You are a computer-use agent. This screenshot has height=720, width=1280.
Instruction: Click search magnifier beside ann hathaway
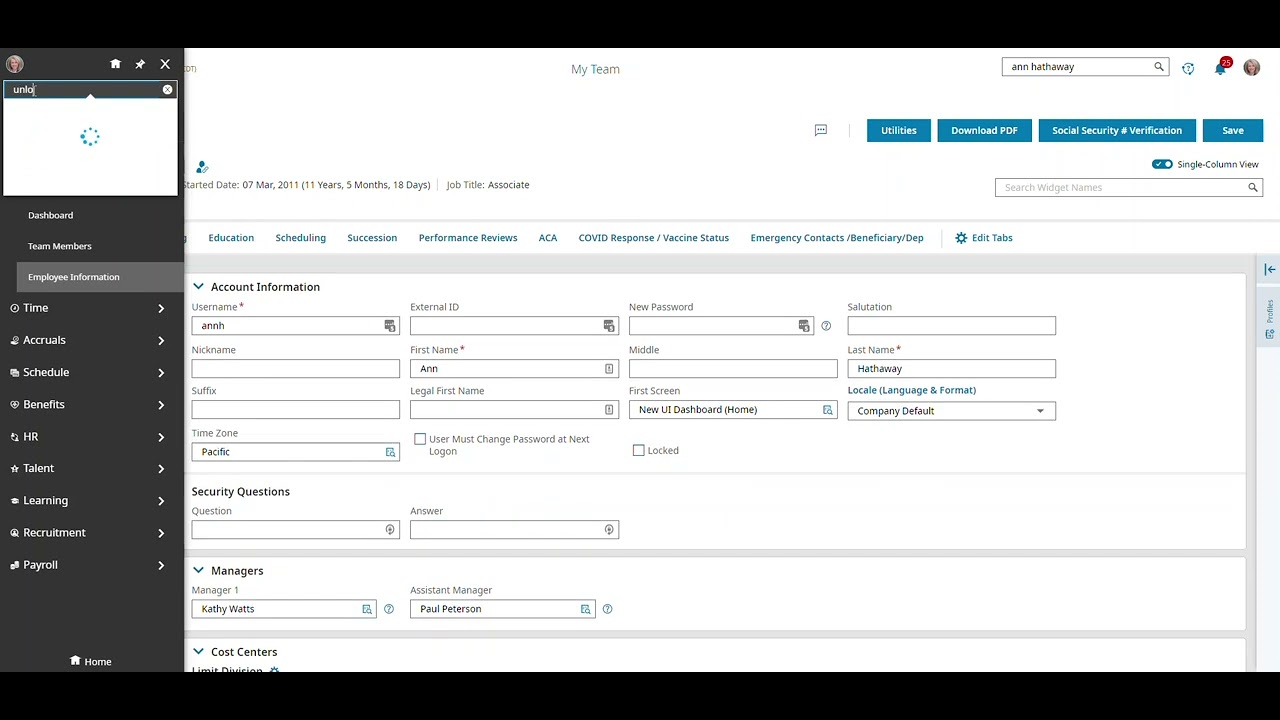click(1159, 67)
